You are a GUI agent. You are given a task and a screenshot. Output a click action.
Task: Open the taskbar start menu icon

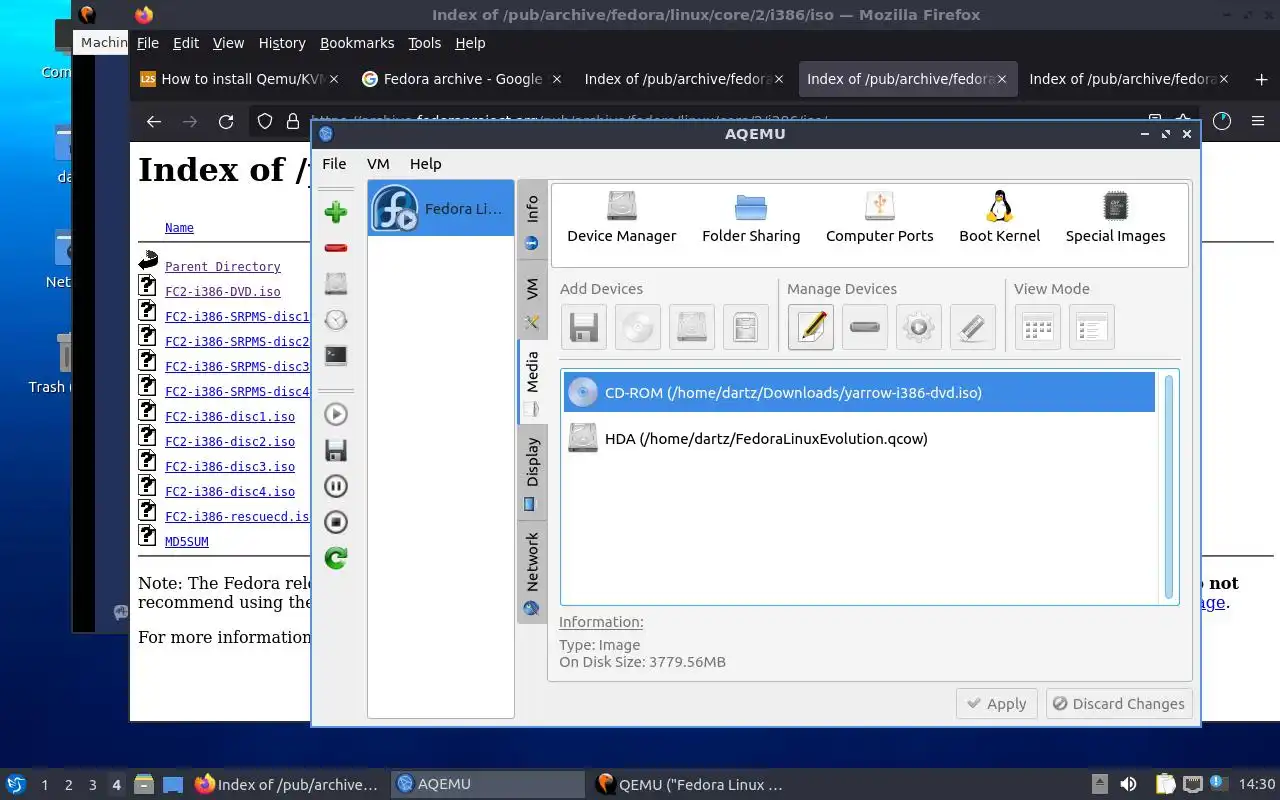click(x=15, y=785)
